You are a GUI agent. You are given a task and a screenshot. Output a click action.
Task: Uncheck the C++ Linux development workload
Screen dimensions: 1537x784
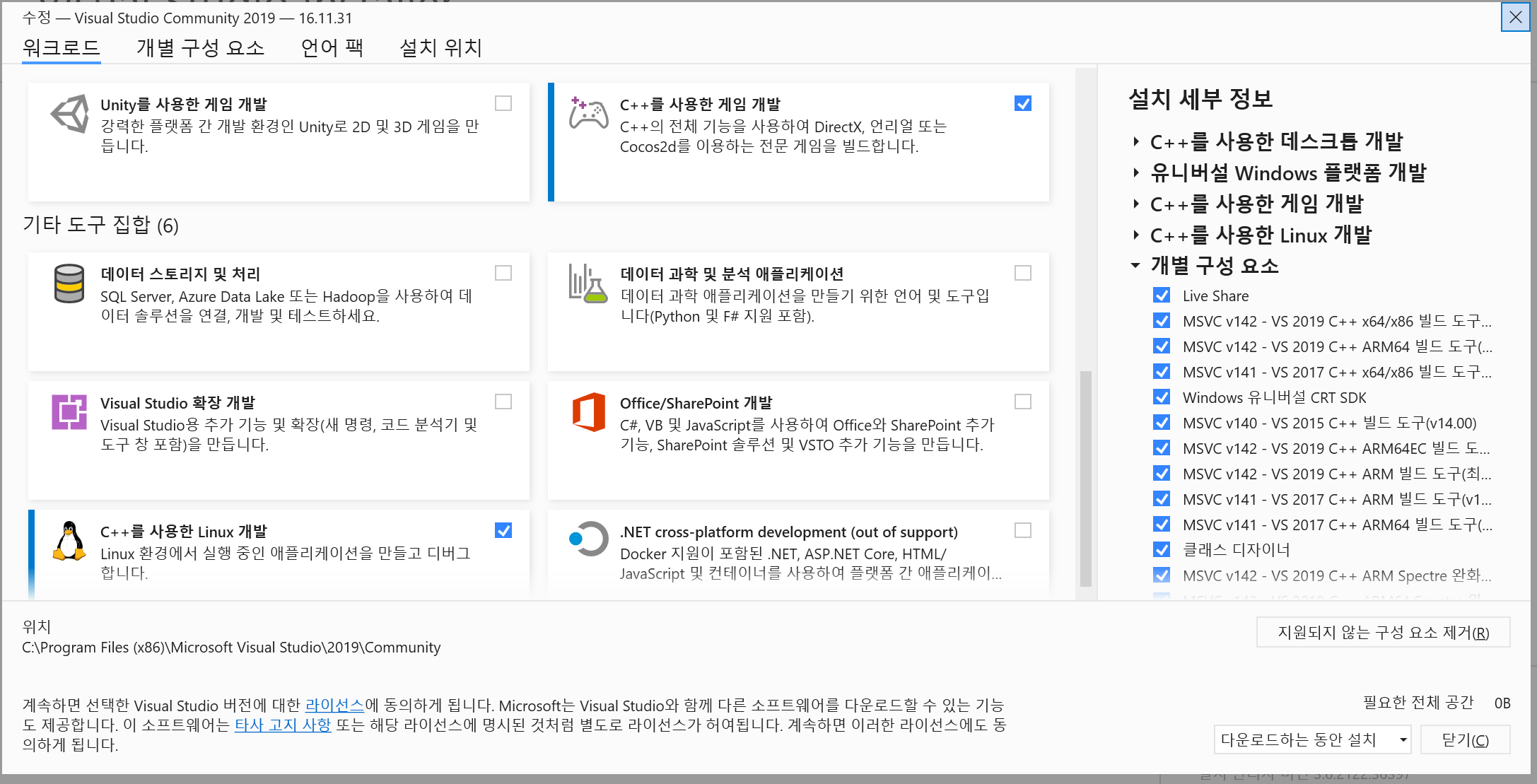click(x=503, y=530)
